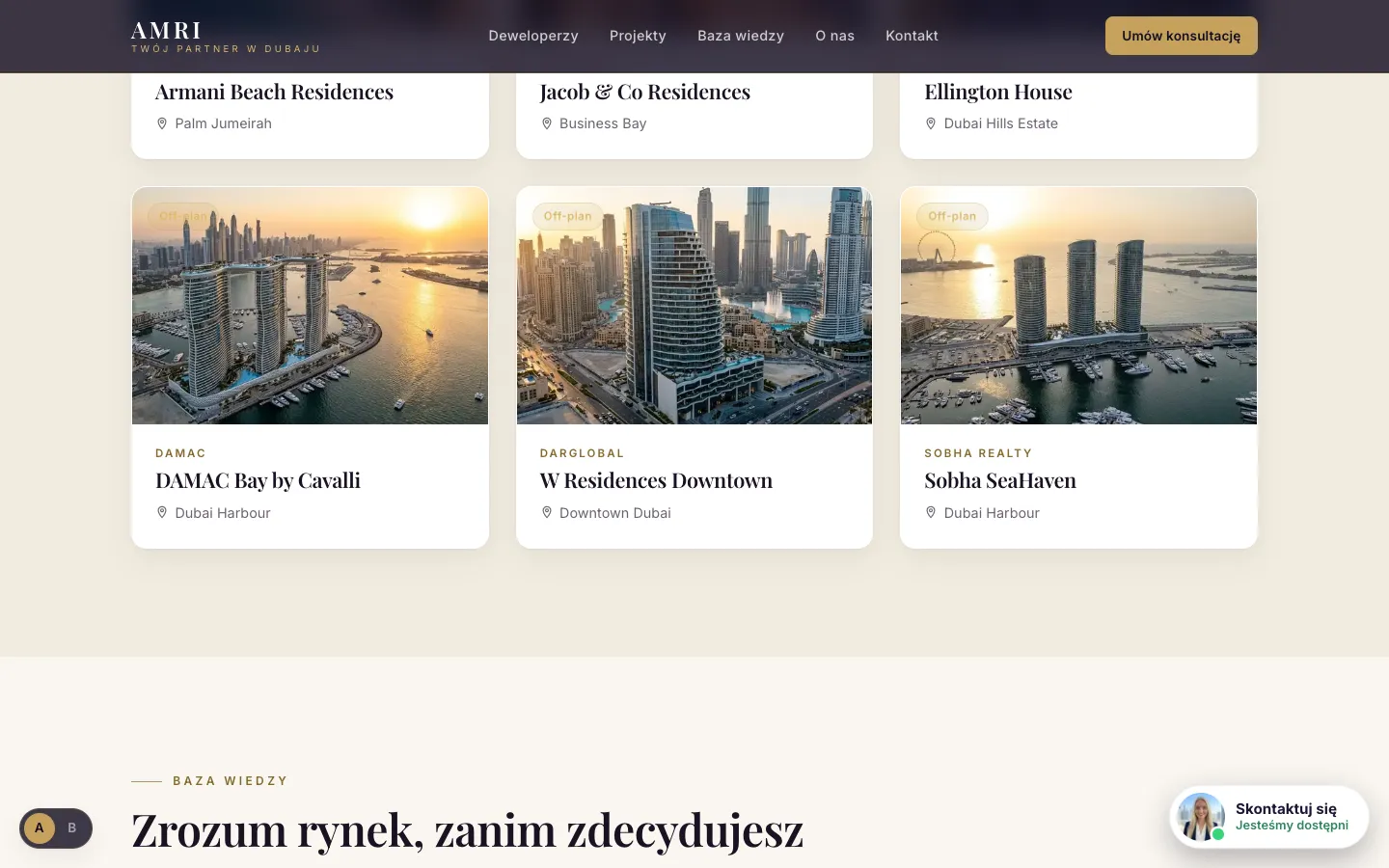Viewport: 1389px width, 868px height.
Task: Click pin icon on Sobha SeaHaven card
Action: [931, 513]
